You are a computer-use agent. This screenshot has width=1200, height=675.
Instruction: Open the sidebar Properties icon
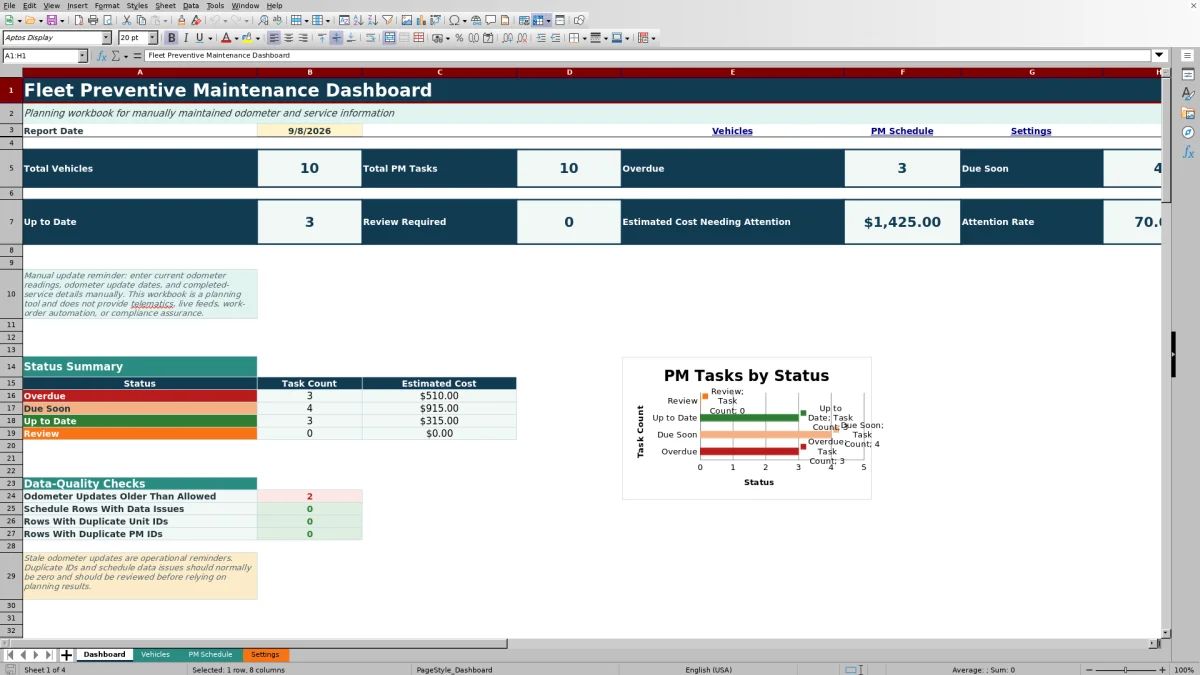coord(1188,74)
